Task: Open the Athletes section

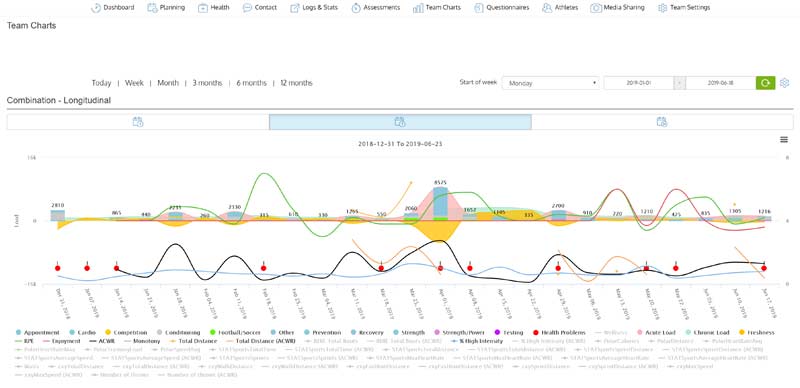Action: click(560, 8)
